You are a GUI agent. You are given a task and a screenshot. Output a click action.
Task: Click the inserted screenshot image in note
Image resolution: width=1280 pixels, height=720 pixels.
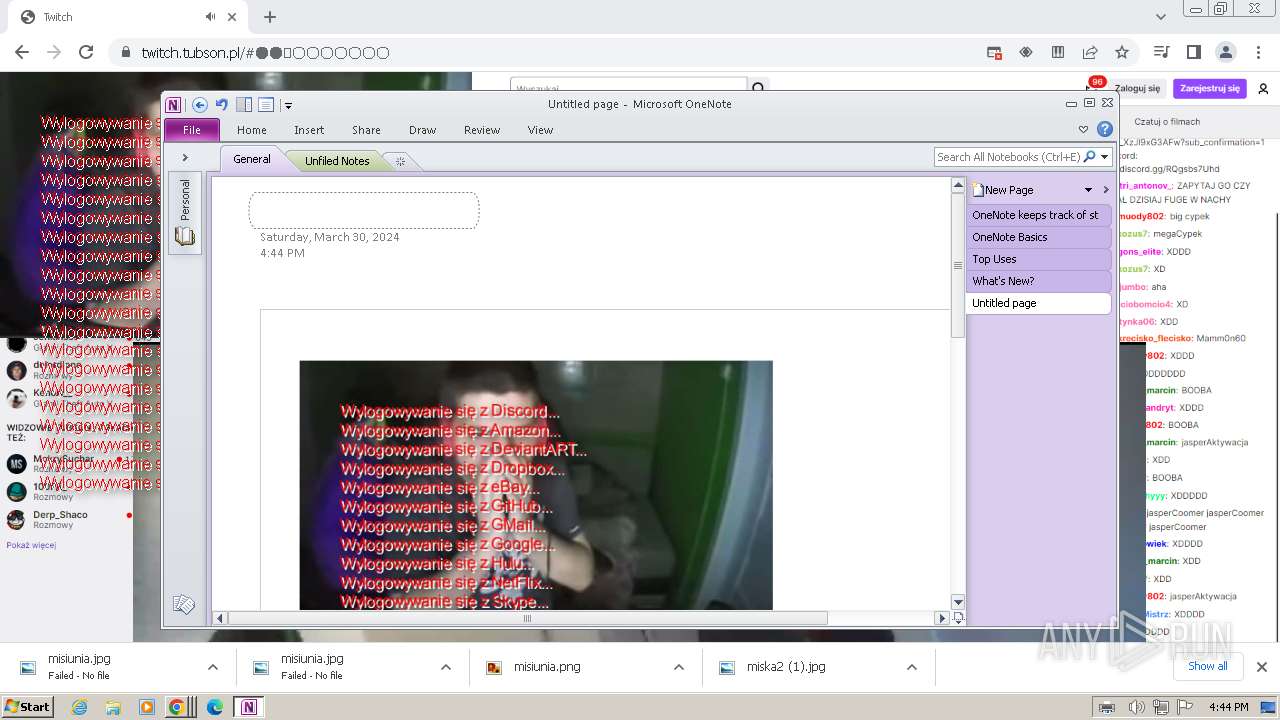536,485
